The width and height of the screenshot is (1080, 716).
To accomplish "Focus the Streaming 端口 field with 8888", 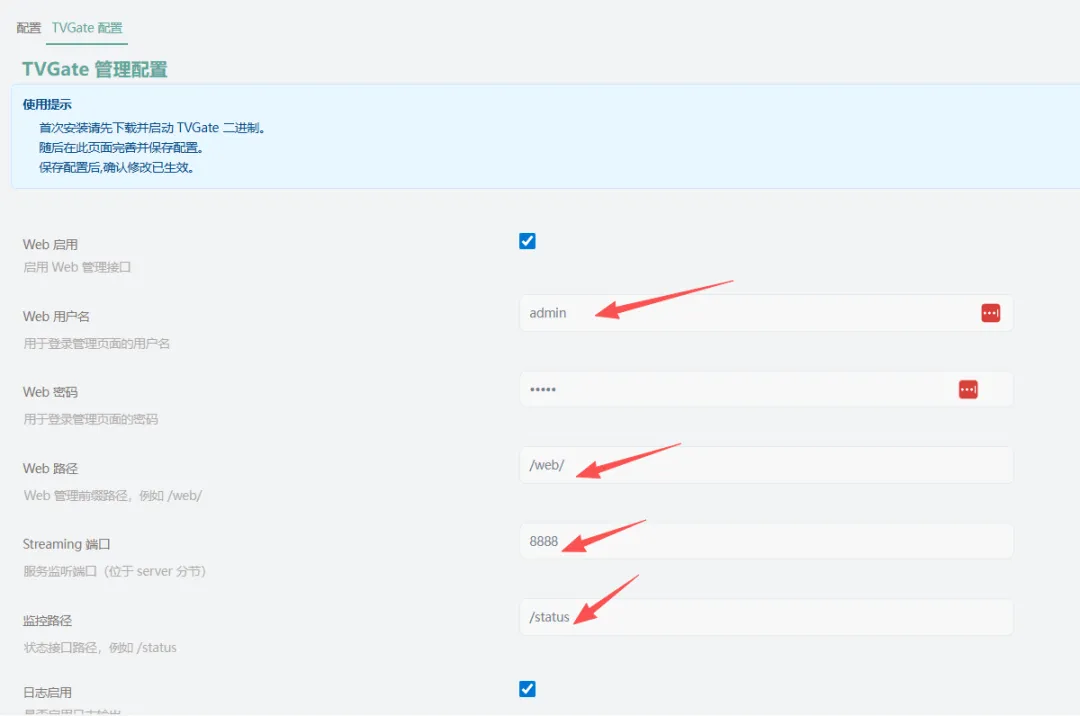I will [766, 541].
